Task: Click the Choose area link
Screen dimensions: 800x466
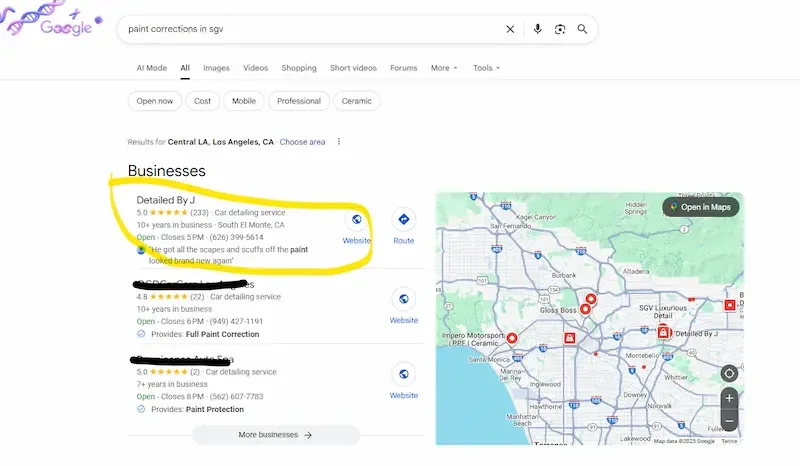Action: point(302,142)
